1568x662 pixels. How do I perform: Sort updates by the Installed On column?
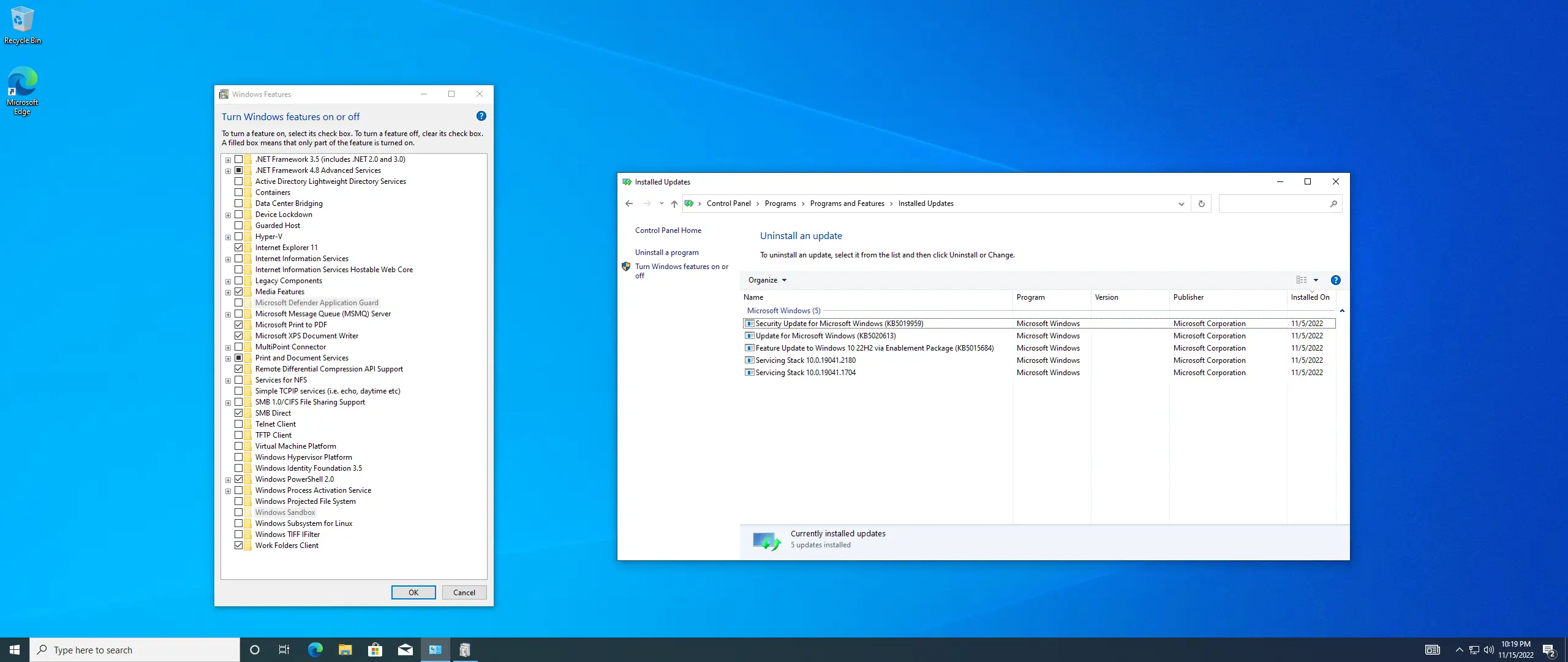(1310, 297)
